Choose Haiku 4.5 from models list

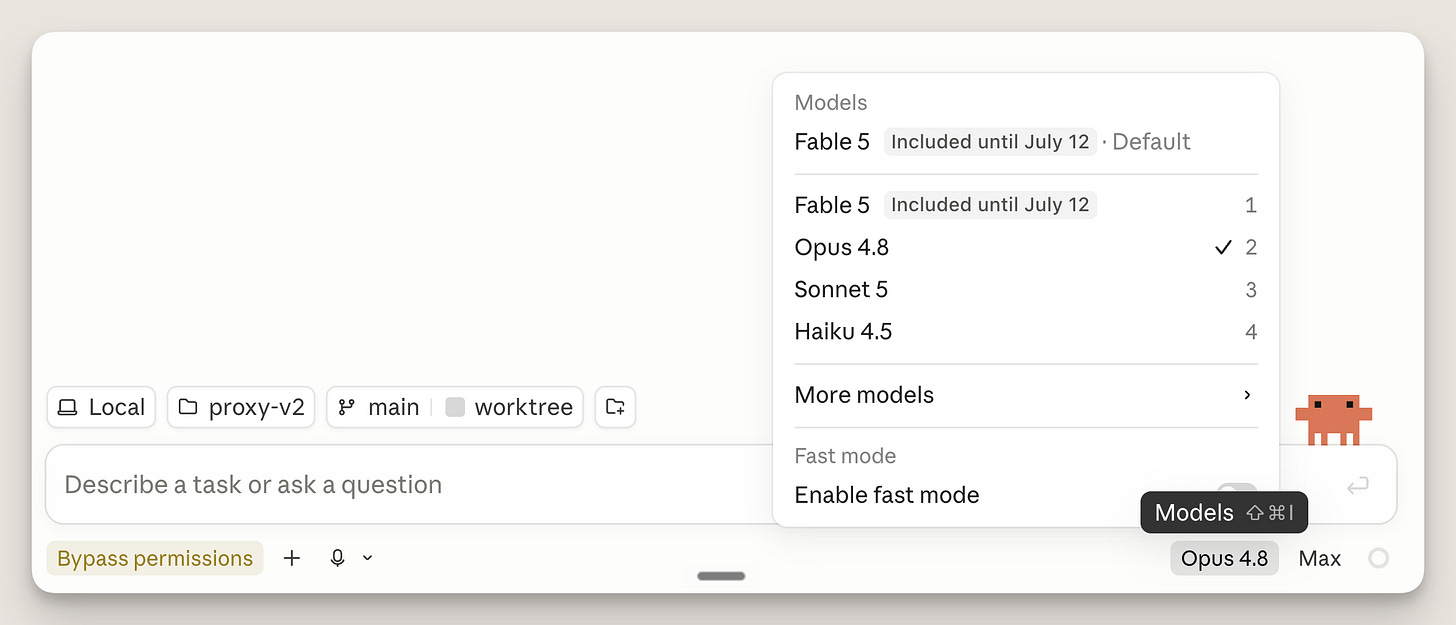coord(1026,332)
